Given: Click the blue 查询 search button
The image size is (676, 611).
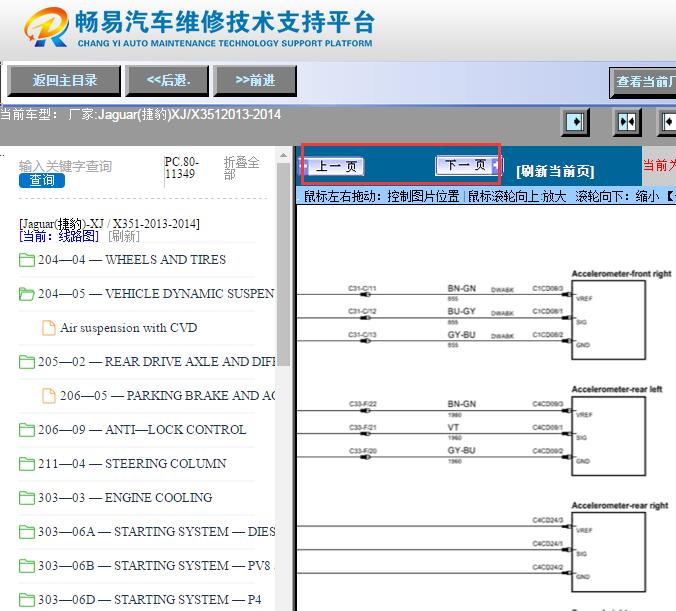Looking at the screenshot, I should click(x=42, y=180).
